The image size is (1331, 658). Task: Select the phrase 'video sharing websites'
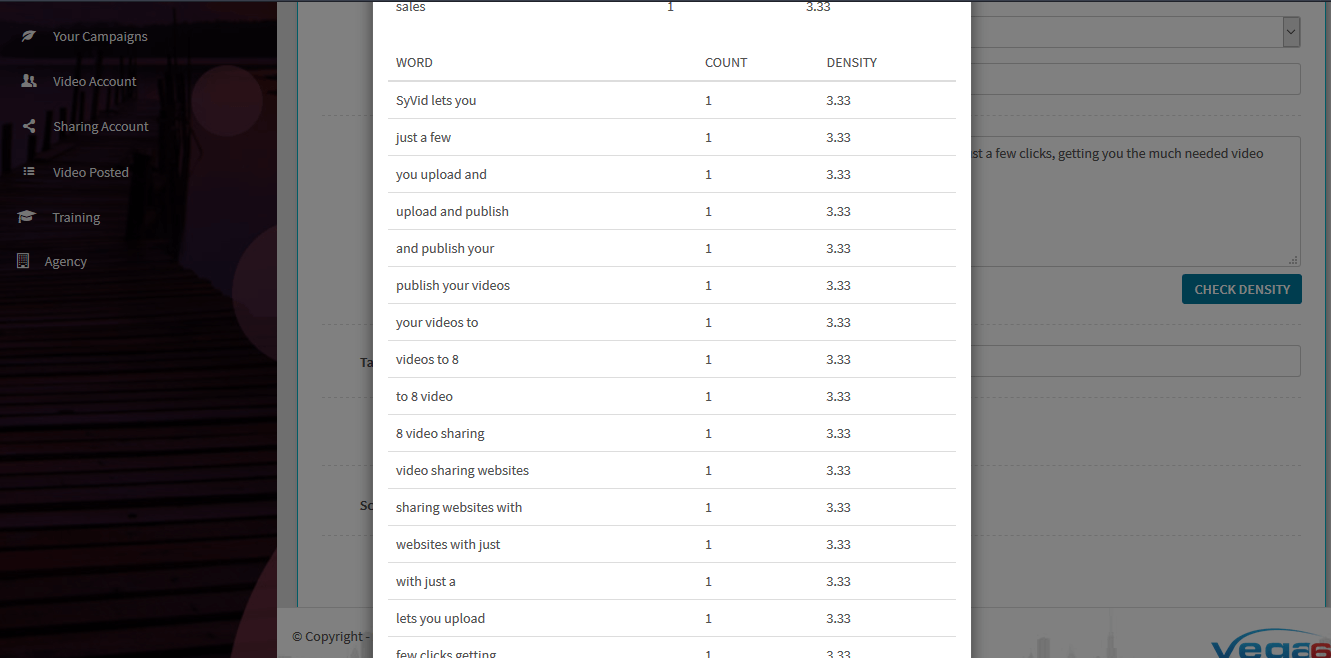click(462, 470)
